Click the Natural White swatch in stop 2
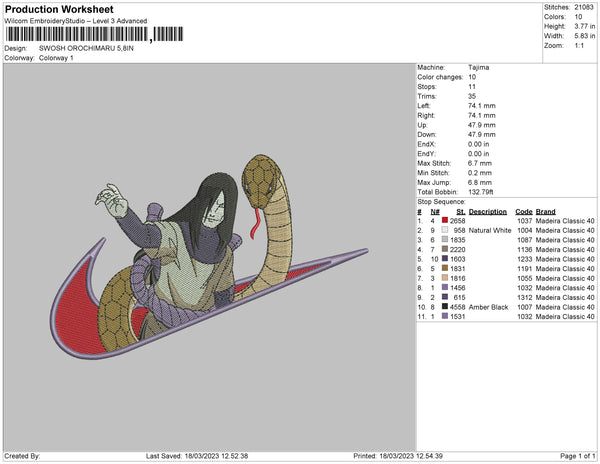This screenshot has width=600, height=464. pyautogui.click(x=445, y=230)
